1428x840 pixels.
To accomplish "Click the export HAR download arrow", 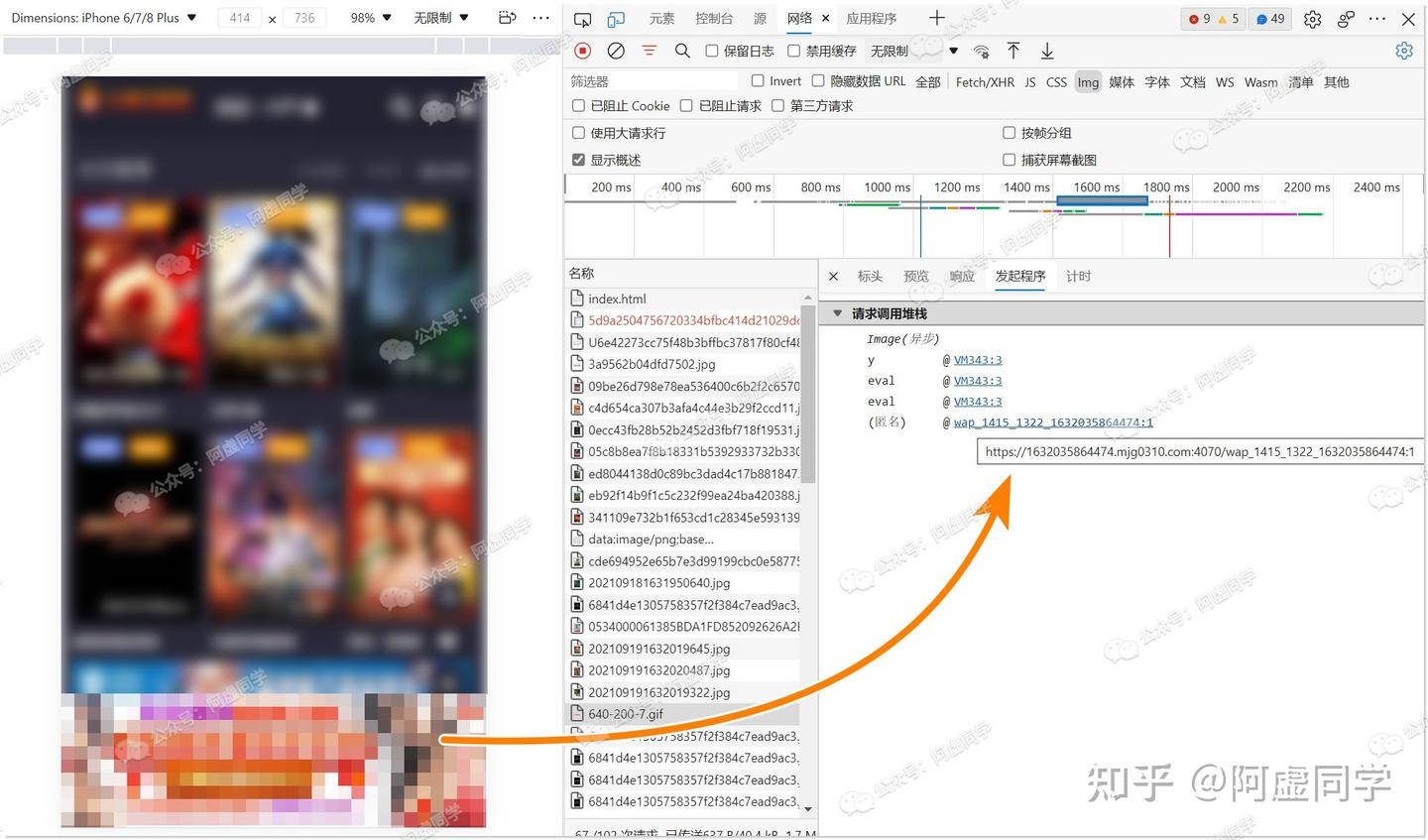I will (1047, 51).
